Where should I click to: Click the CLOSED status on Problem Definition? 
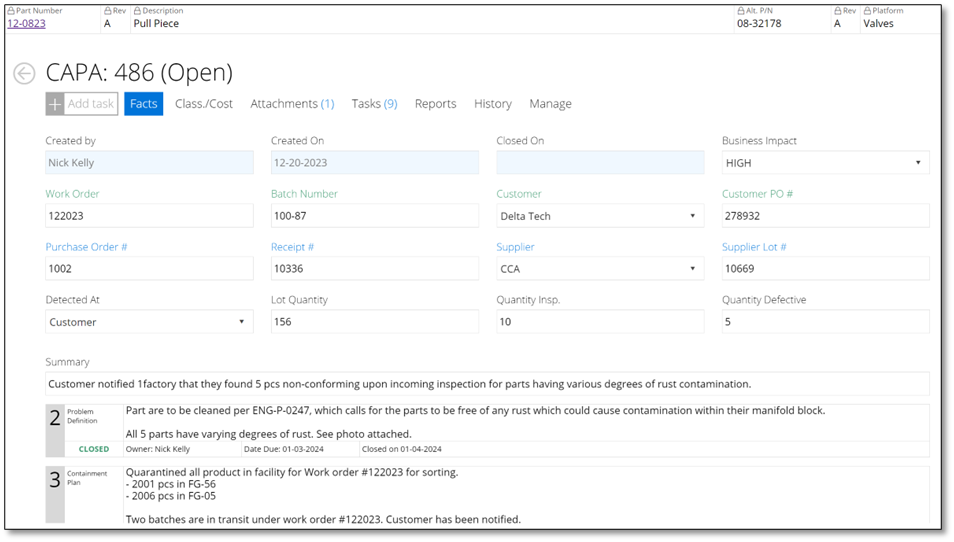94,450
